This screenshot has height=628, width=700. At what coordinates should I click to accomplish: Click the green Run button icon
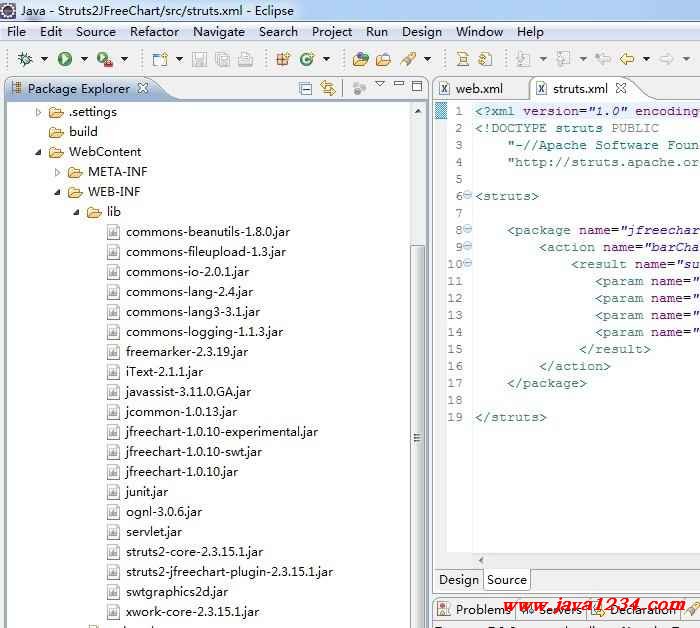pyautogui.click(x=65, y=58)
